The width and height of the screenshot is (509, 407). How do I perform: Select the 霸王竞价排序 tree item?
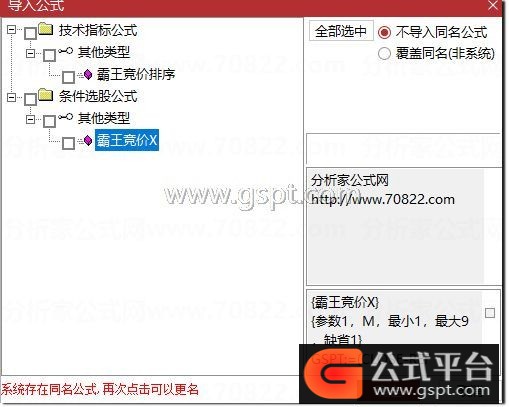[x=136, y=74]
